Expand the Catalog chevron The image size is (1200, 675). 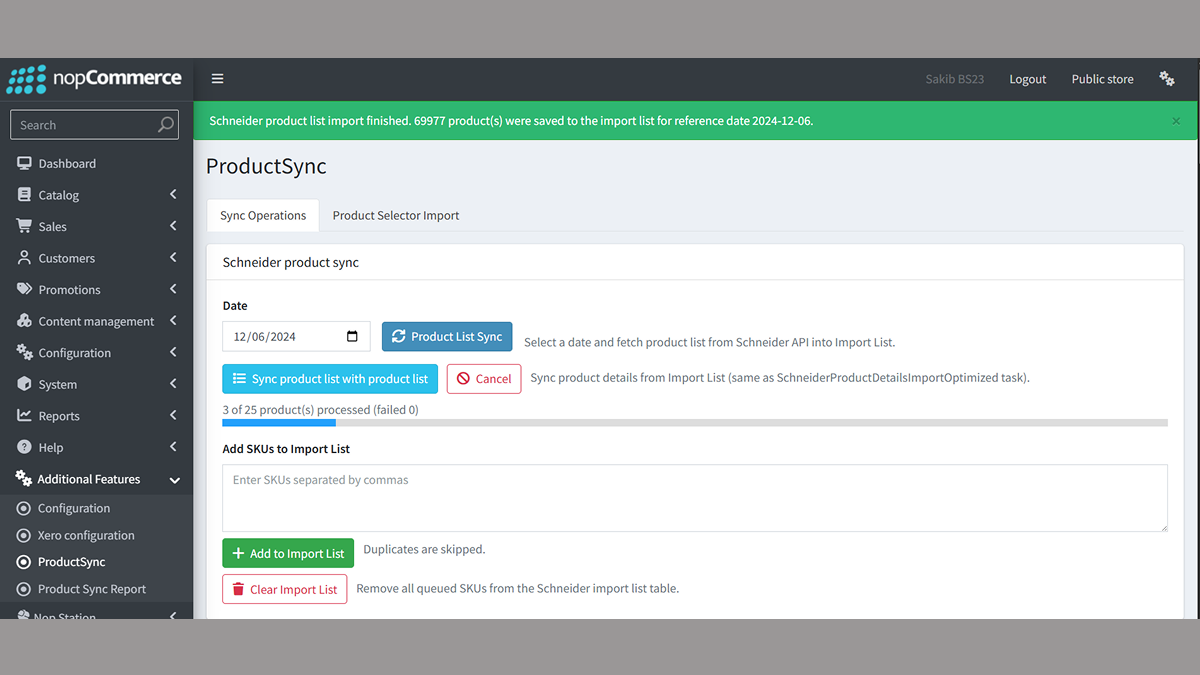pos(173,194)
